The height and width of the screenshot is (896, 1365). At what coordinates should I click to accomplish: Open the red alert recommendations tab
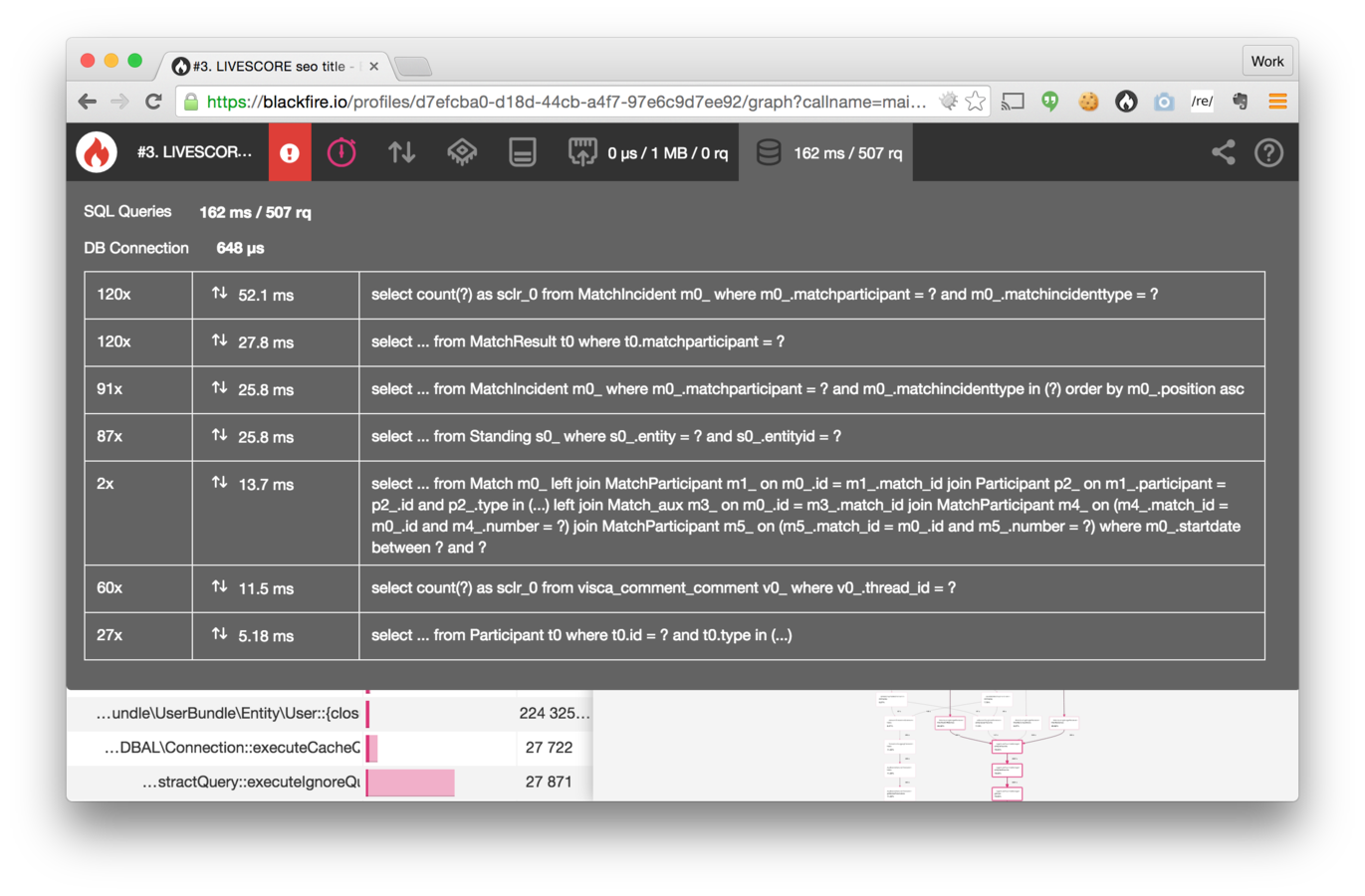pos(290,152)
